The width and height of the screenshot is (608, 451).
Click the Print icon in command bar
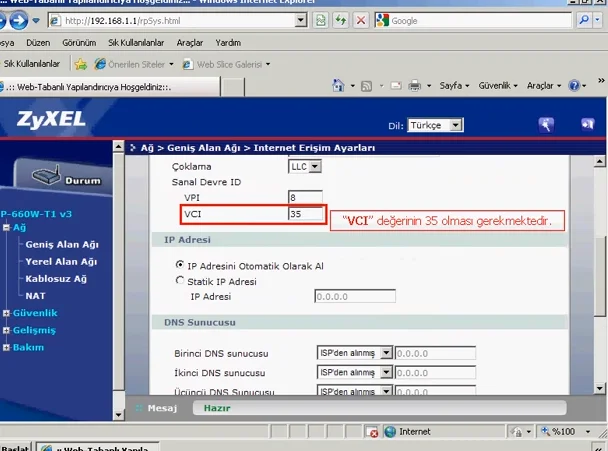(x=414, y=86)
